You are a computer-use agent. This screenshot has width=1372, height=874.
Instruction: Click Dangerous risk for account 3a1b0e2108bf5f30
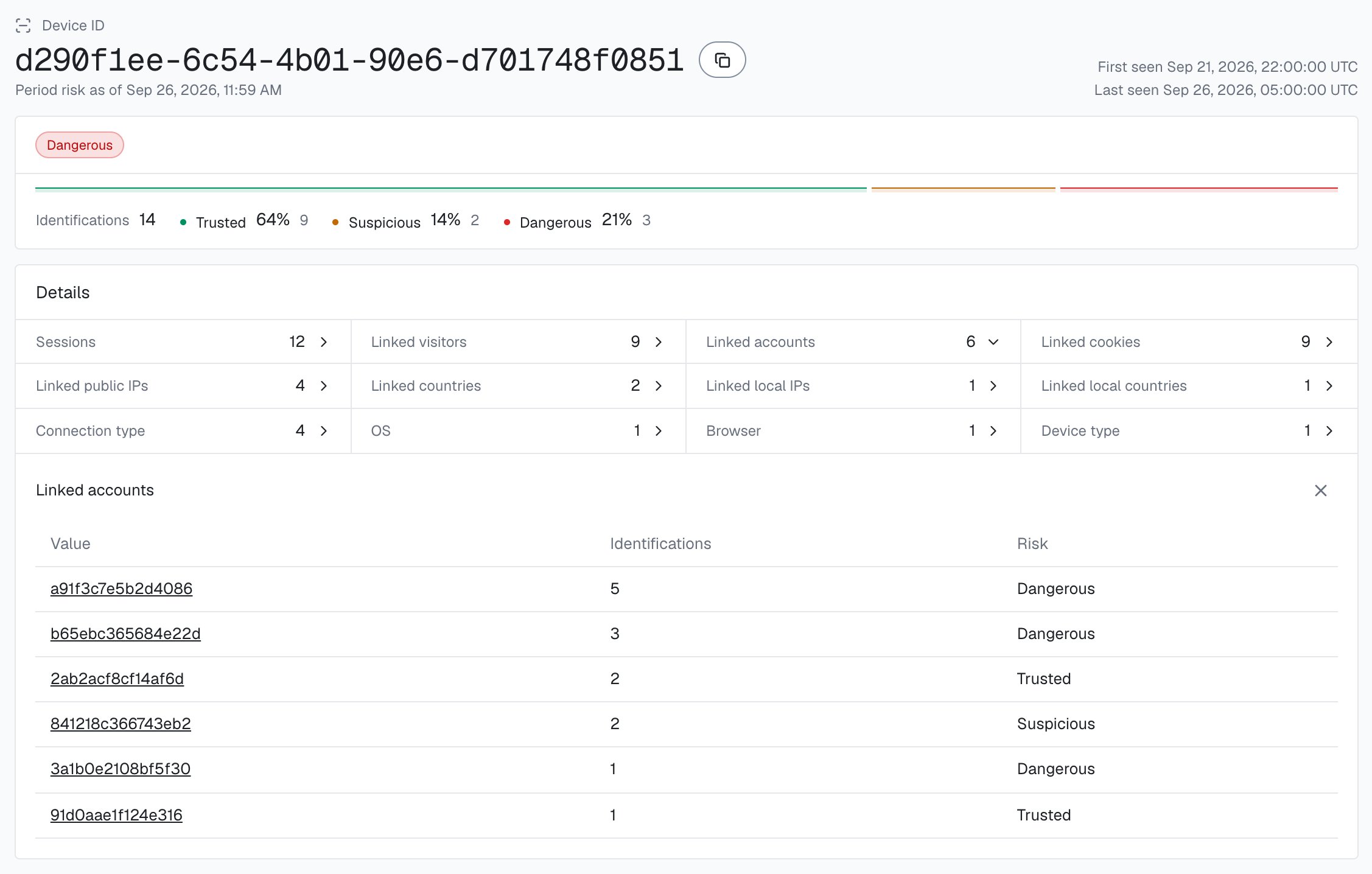(1055, 769)
